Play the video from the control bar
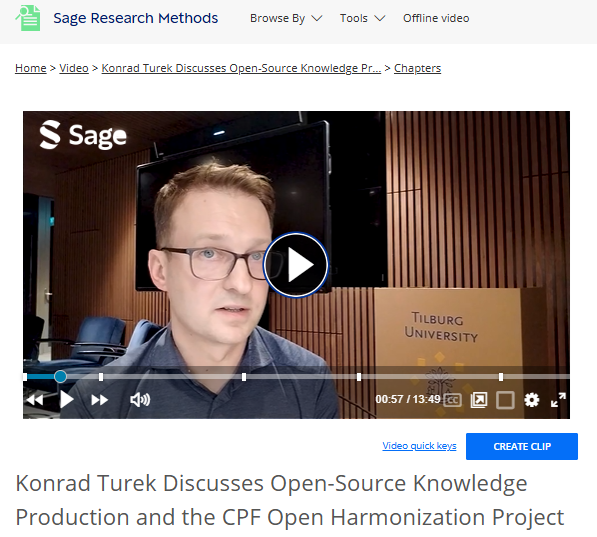 click(x=67, y=400)
